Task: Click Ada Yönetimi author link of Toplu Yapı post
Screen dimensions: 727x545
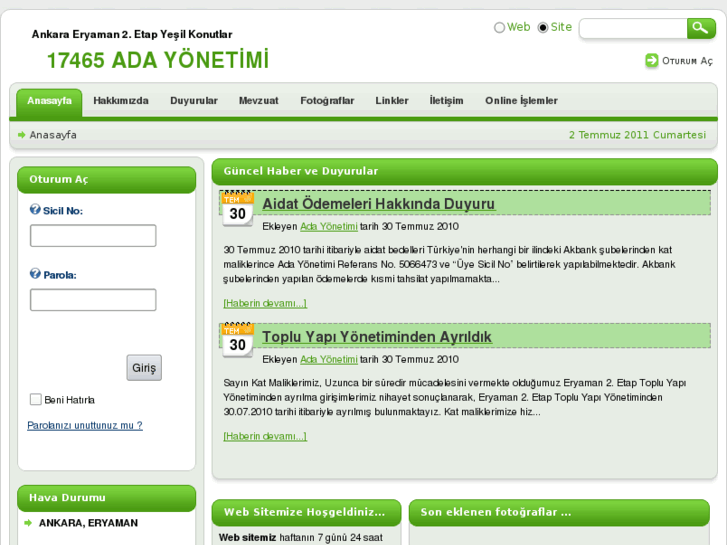Action: [x=329, y=359]
